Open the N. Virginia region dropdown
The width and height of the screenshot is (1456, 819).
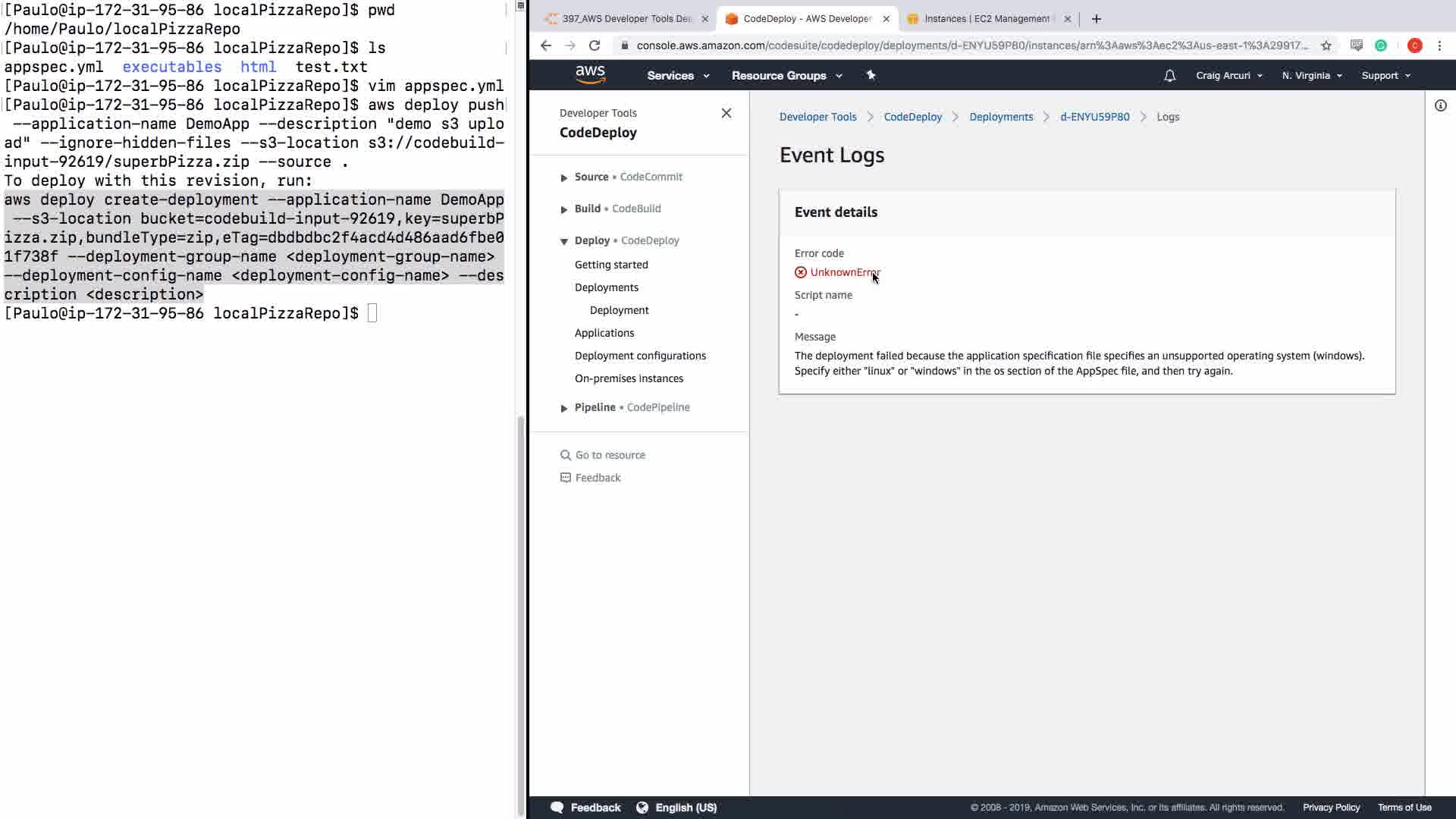pos(1311,76)
